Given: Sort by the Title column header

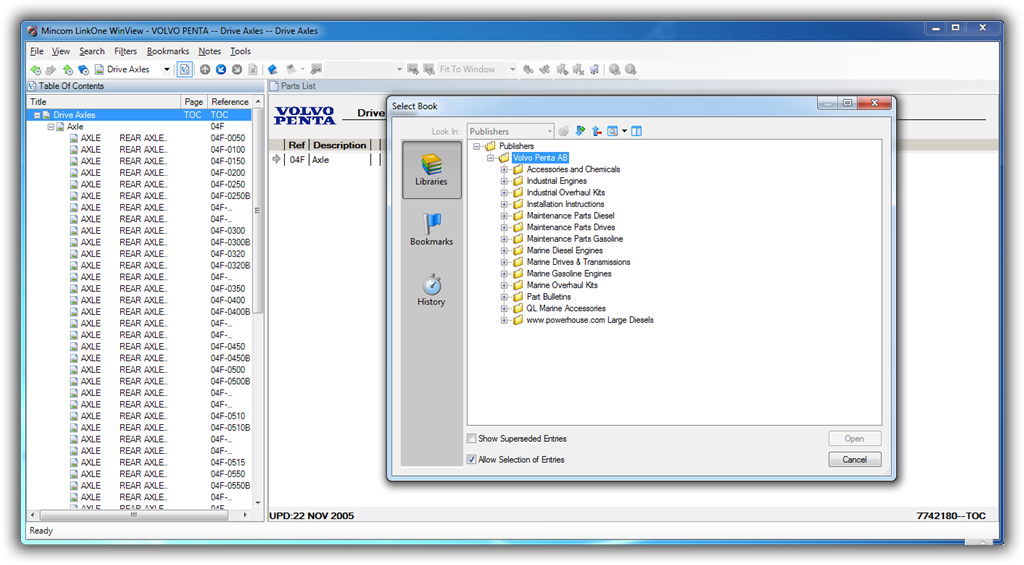Looking at the screenshot, I should tap(104, 102).
